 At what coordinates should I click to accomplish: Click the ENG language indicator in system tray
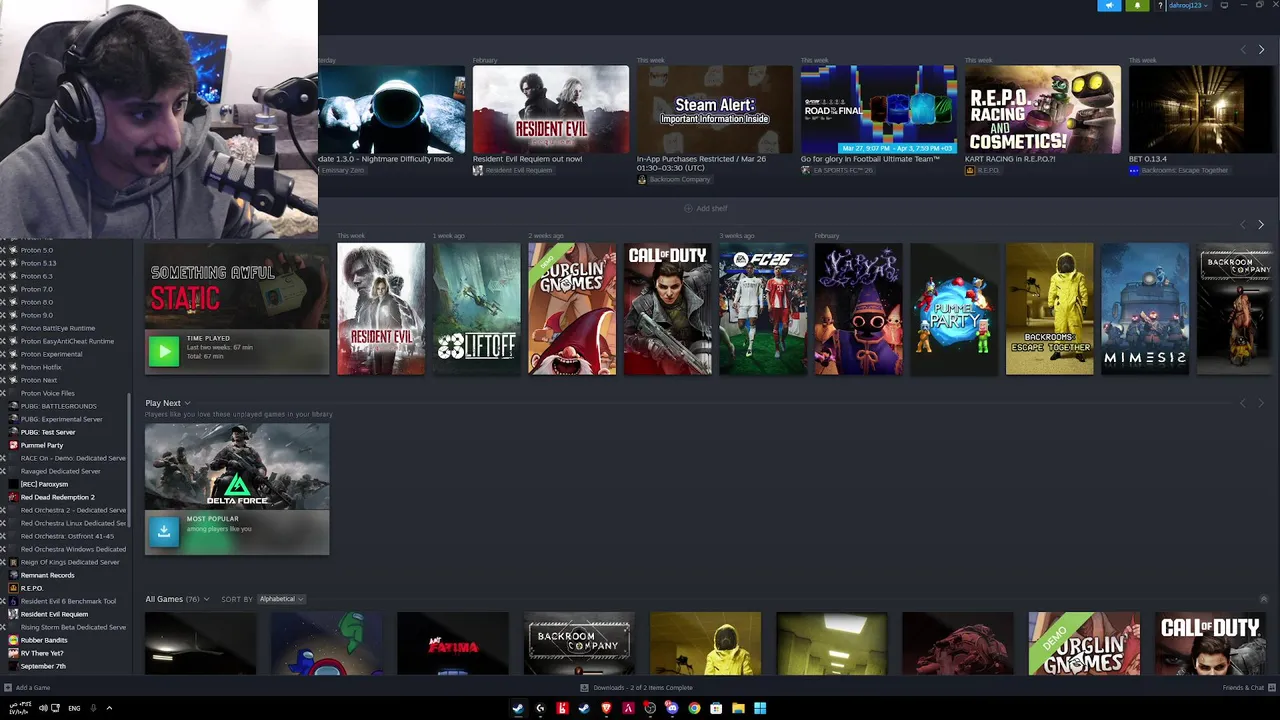[x=74, y=708]
